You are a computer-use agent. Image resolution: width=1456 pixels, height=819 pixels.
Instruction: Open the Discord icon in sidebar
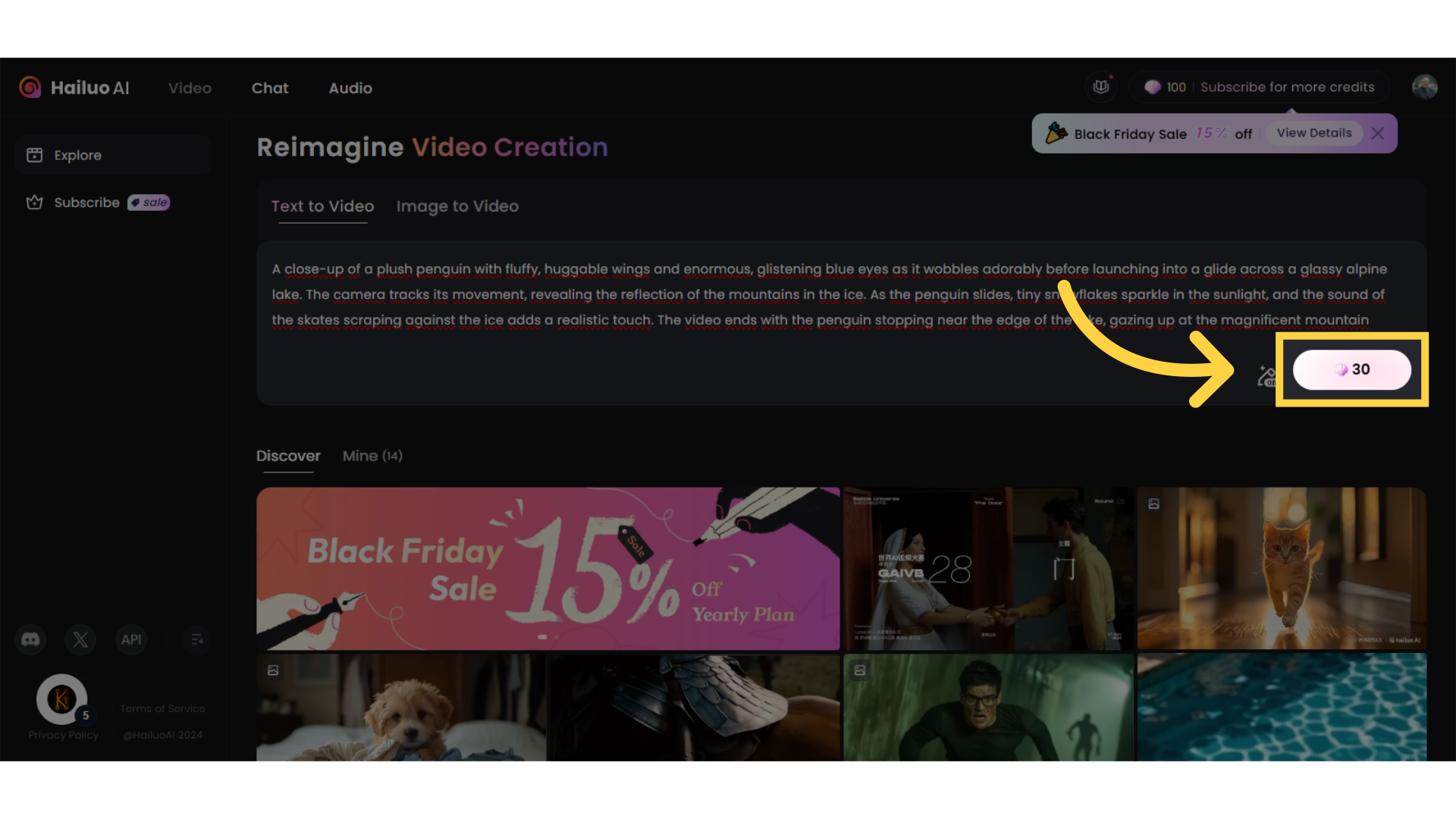point(30,640)
